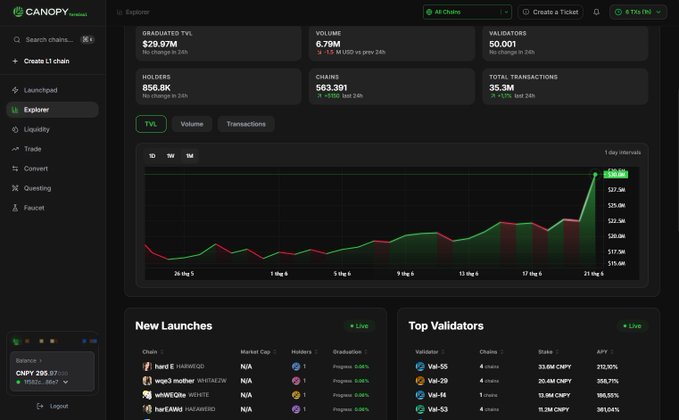Switch to the Volume chart tab

click(192, 124)
